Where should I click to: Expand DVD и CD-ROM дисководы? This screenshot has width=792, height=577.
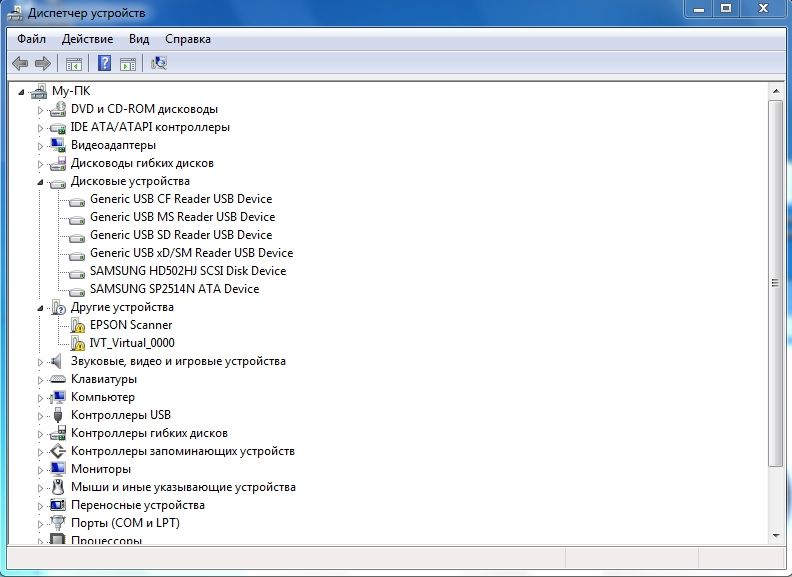tap(40, 110)
